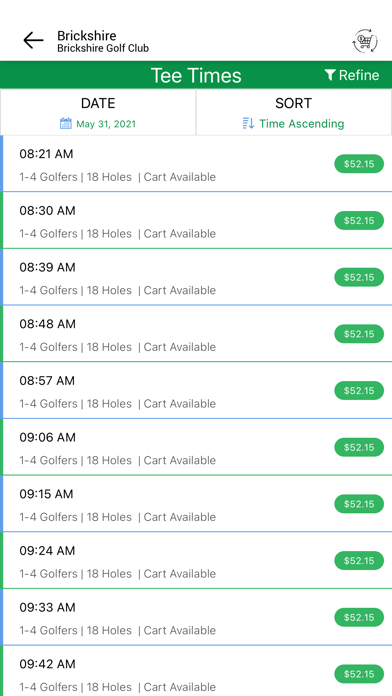Image resolution: width=392 pixels, height=696 pixels.
Task: Tap the $52.15 button for 09:06 AM
Action: [359, 447]
